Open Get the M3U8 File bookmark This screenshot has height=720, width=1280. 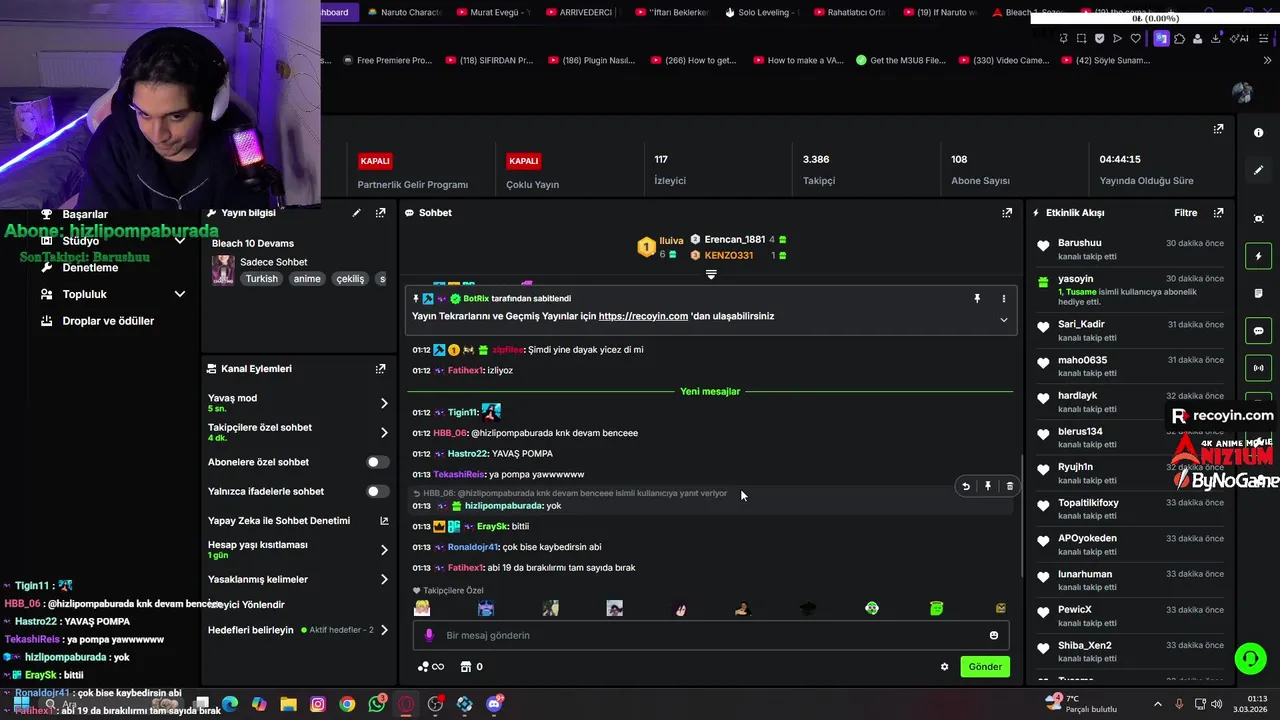900,60
